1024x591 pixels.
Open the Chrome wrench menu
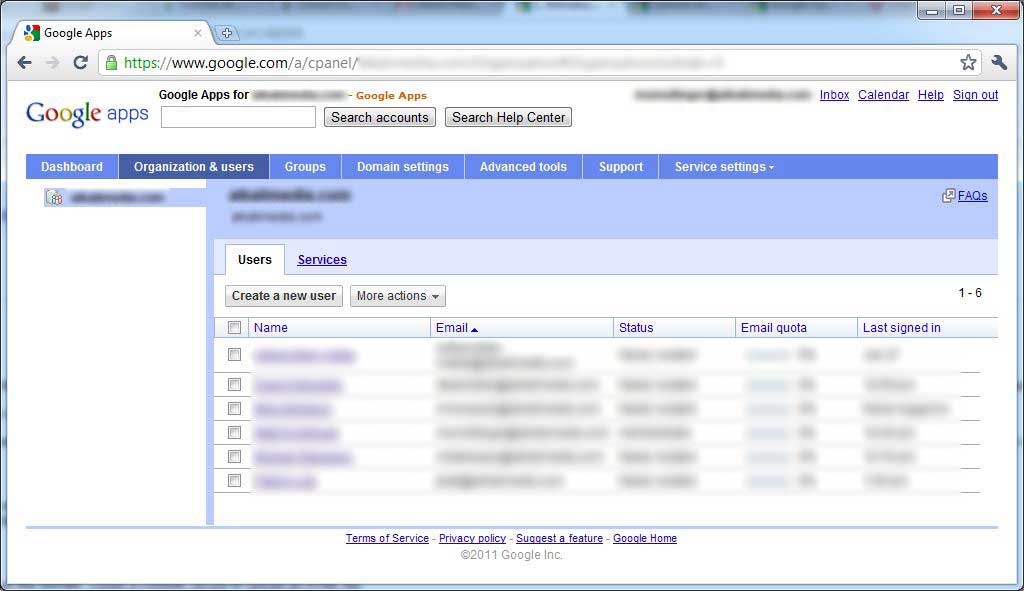pyautogui.click(x=999, y=63)
